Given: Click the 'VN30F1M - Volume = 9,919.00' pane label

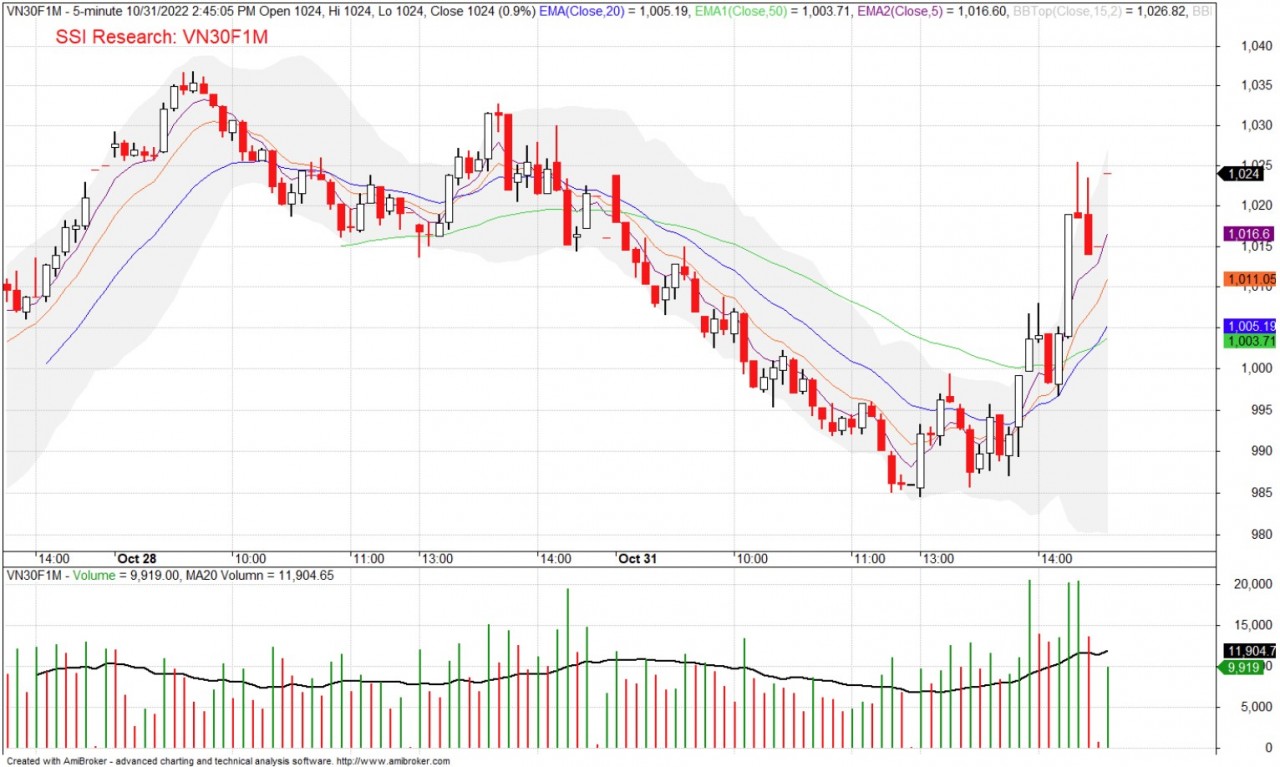Looking at the screenshot, I should coord(92,575).
